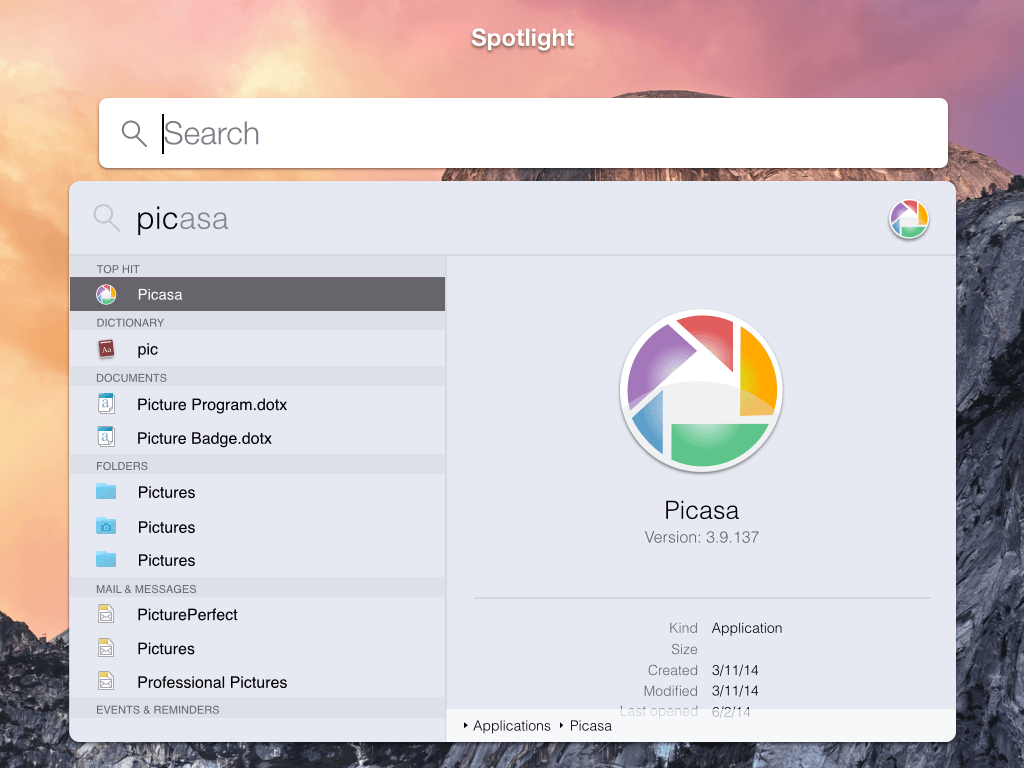
Task: Click the Size label in details
Action: [x=684, y=649]
